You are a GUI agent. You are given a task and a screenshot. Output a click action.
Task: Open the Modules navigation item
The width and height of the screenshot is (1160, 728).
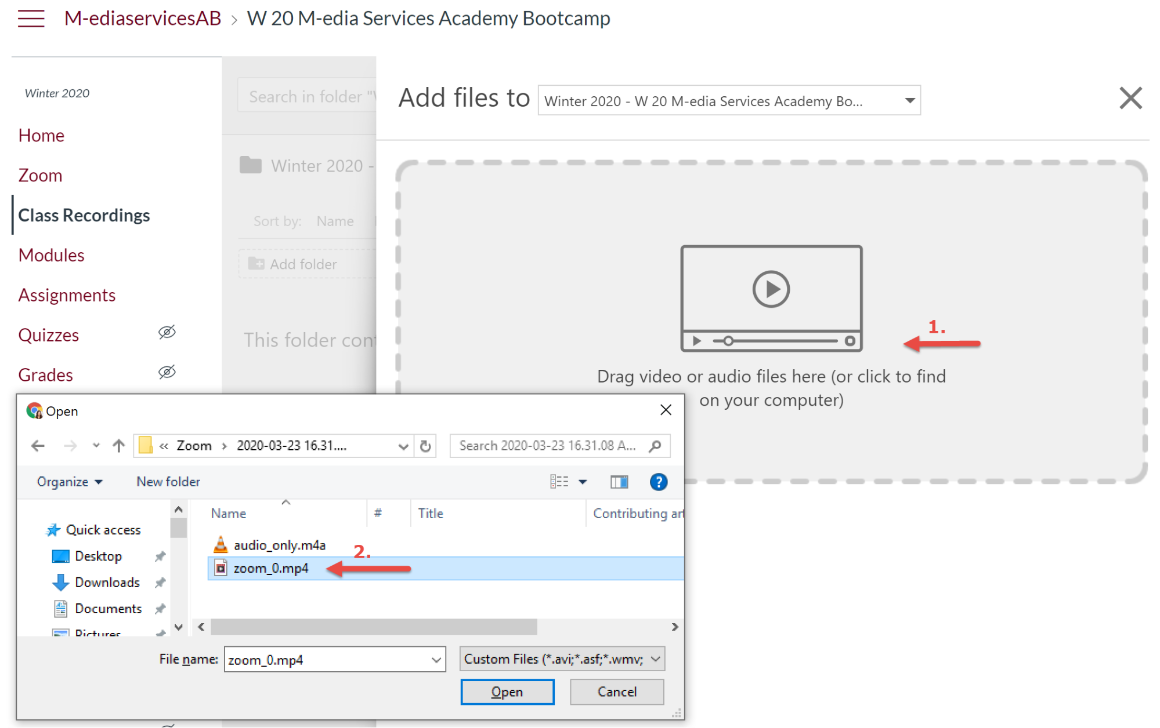[51, 255]
